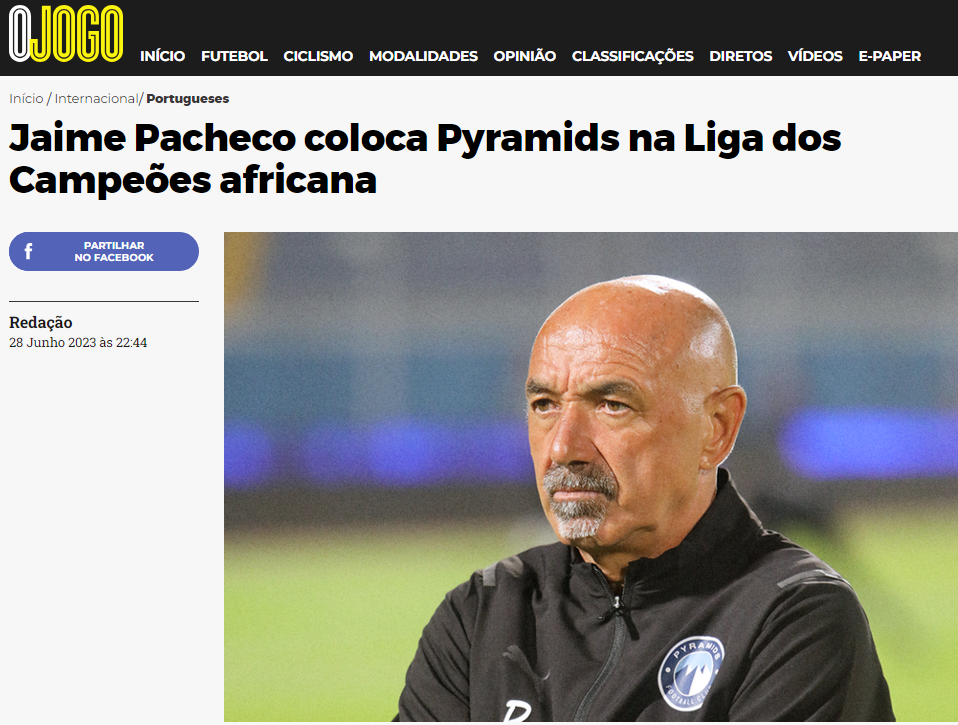Open the Ciclismo section
This screenshot has width=958, height=725.
tap(318, 56)
